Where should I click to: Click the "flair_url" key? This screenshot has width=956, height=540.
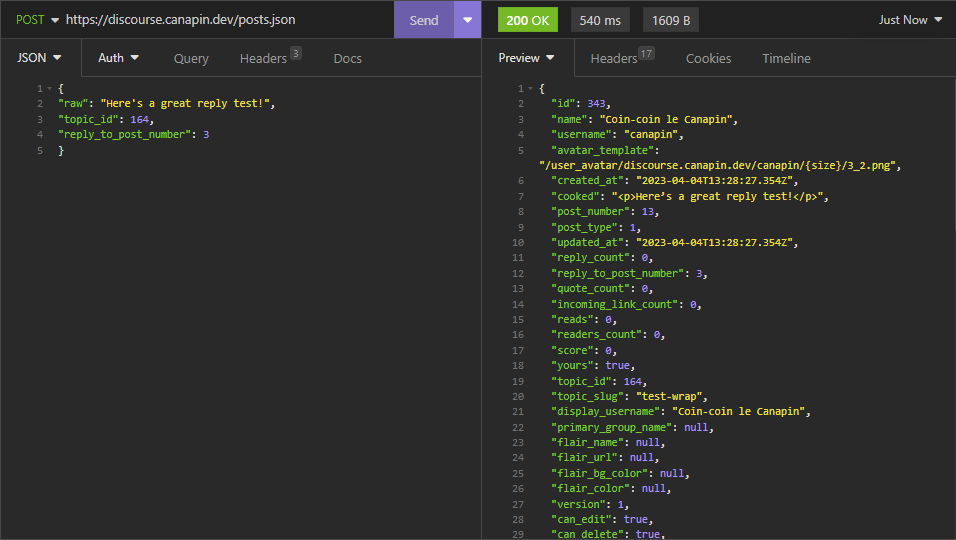point(584,458)
